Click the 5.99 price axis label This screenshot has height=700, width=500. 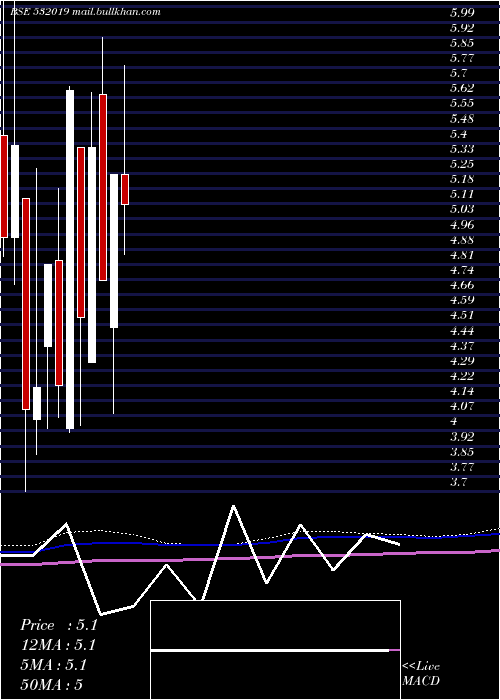[462, 12]
